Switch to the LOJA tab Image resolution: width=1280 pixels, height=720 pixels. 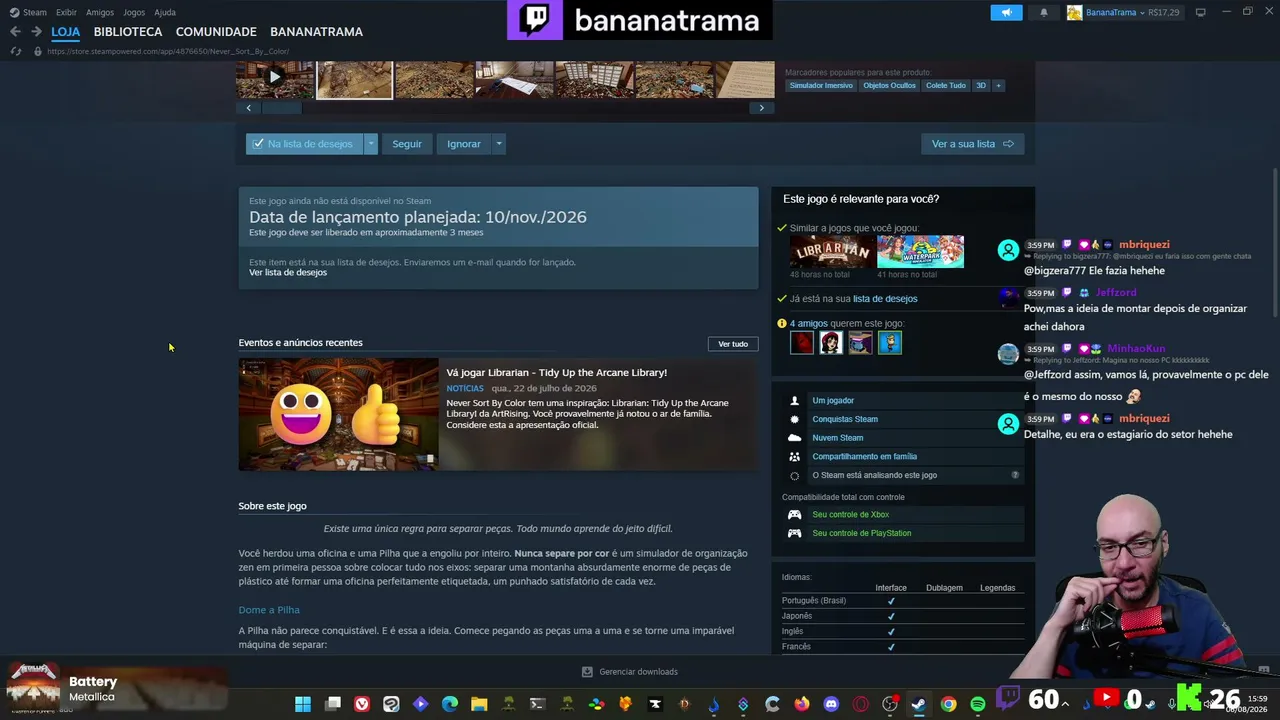click(65, 32)
